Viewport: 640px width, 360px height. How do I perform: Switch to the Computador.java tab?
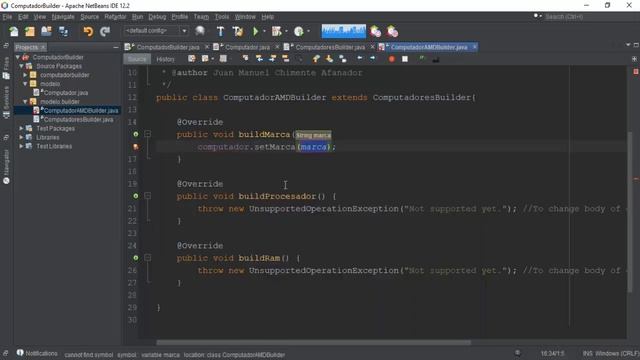(x=247, y=47)
